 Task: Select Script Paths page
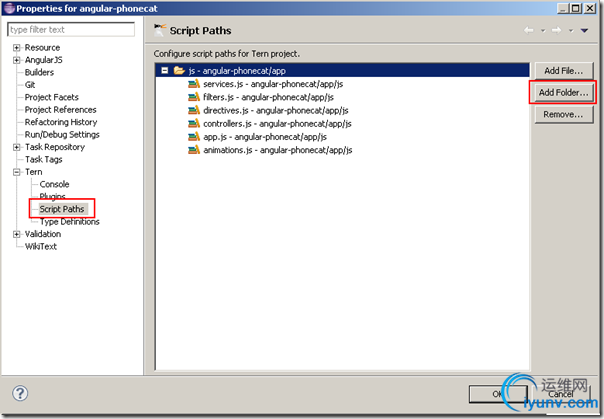click(62, 209)
